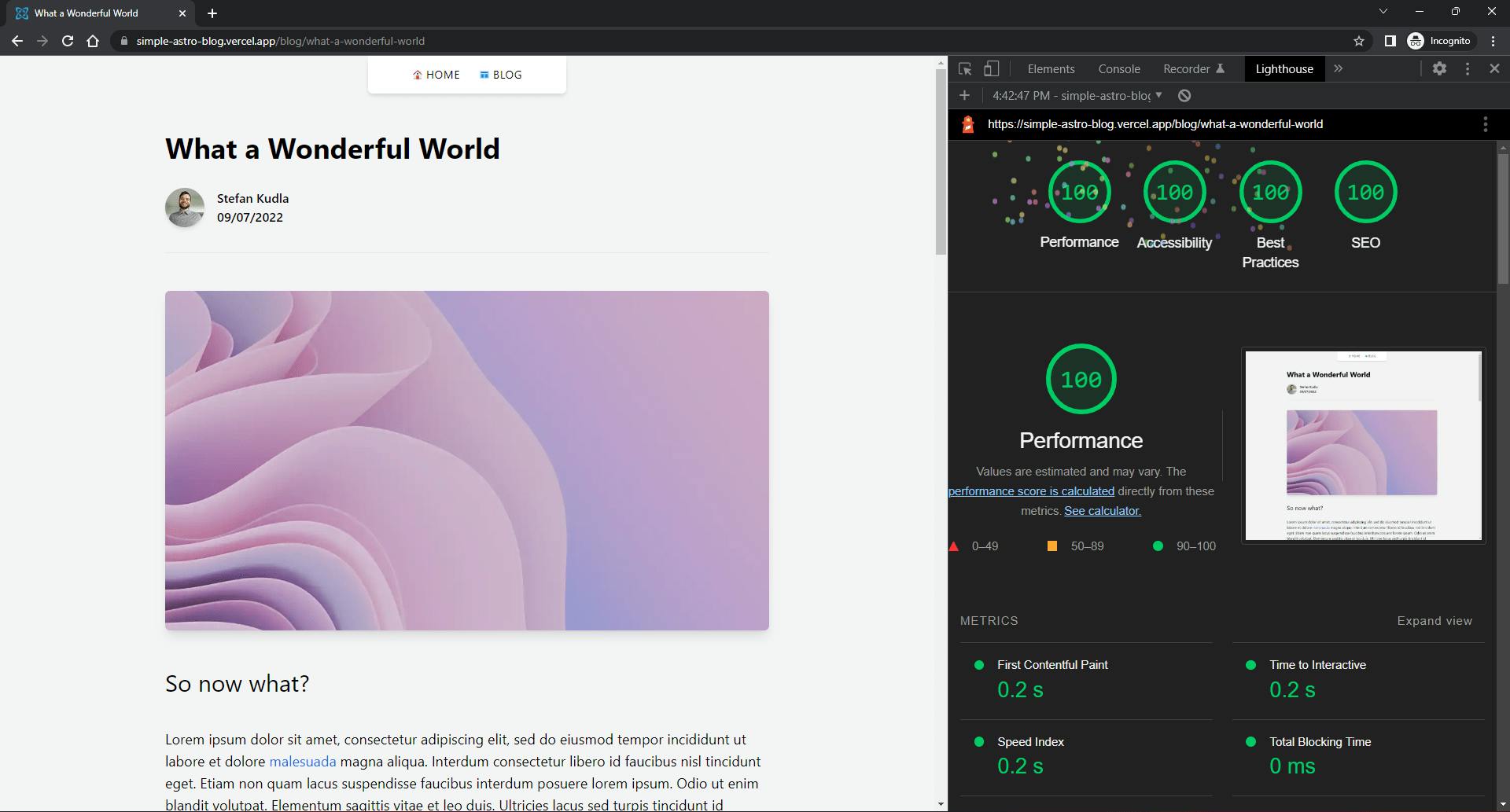Open DevTools settings gear
Screen dimensions: 1510x812
click(x=1439, y=69)
